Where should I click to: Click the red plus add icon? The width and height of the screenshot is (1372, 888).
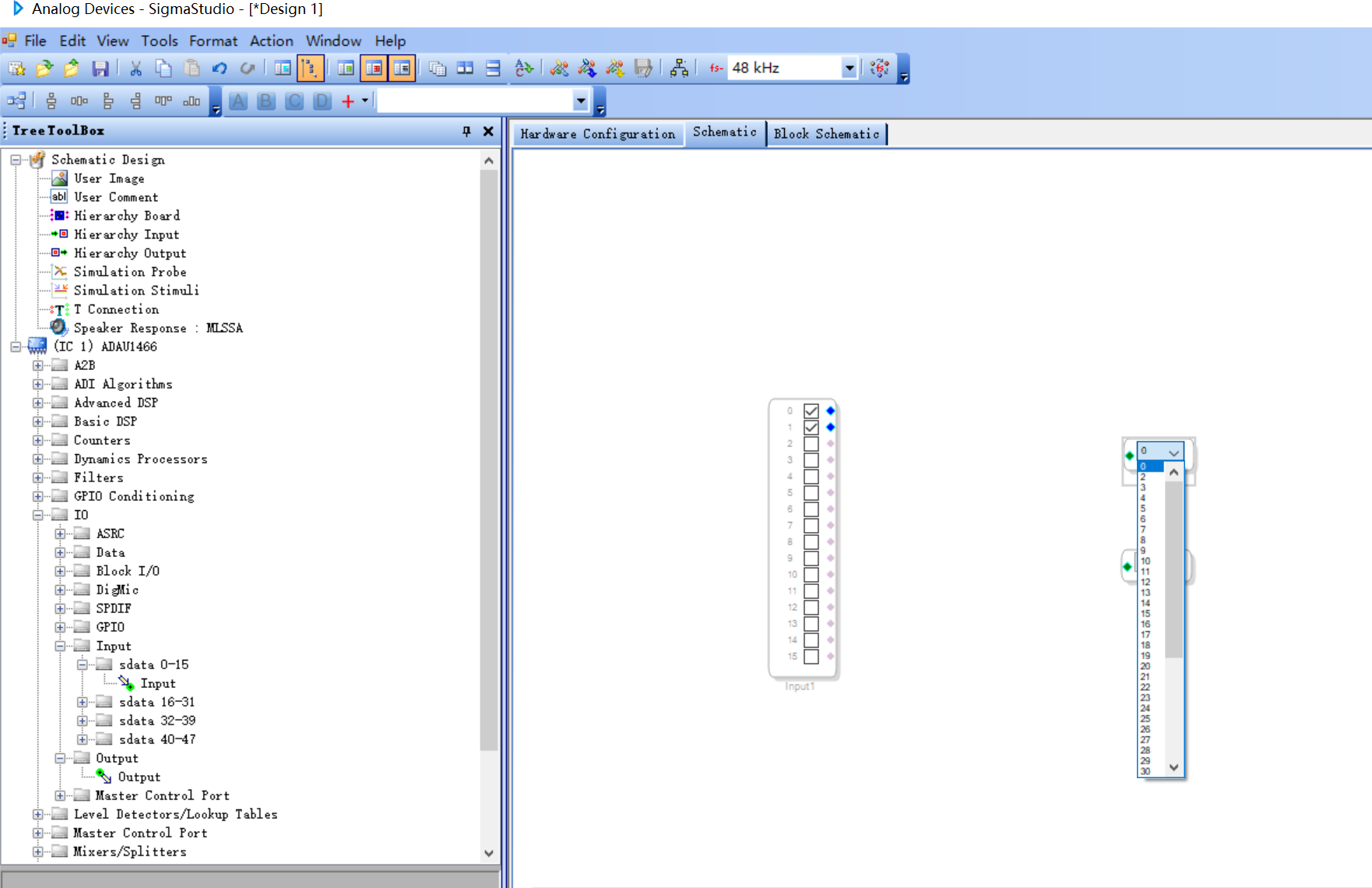[348, 101]
